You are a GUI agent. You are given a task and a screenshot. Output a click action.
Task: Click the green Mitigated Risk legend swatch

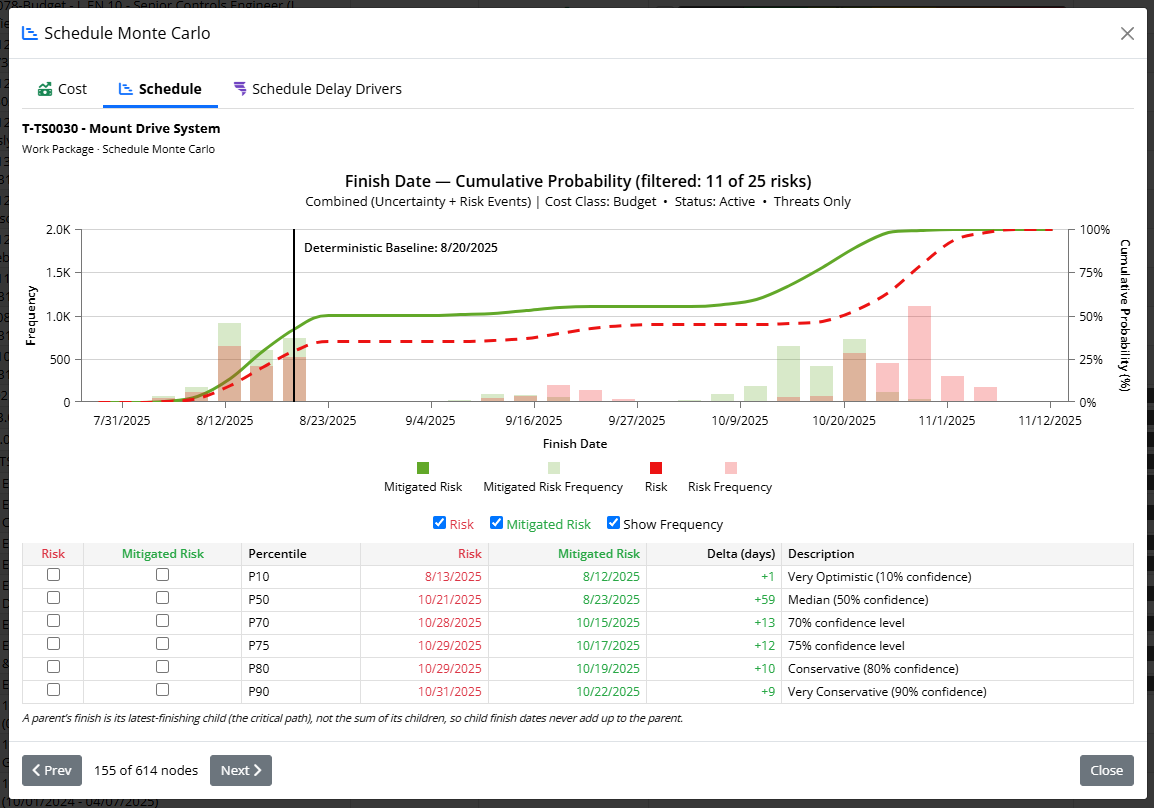422,468
